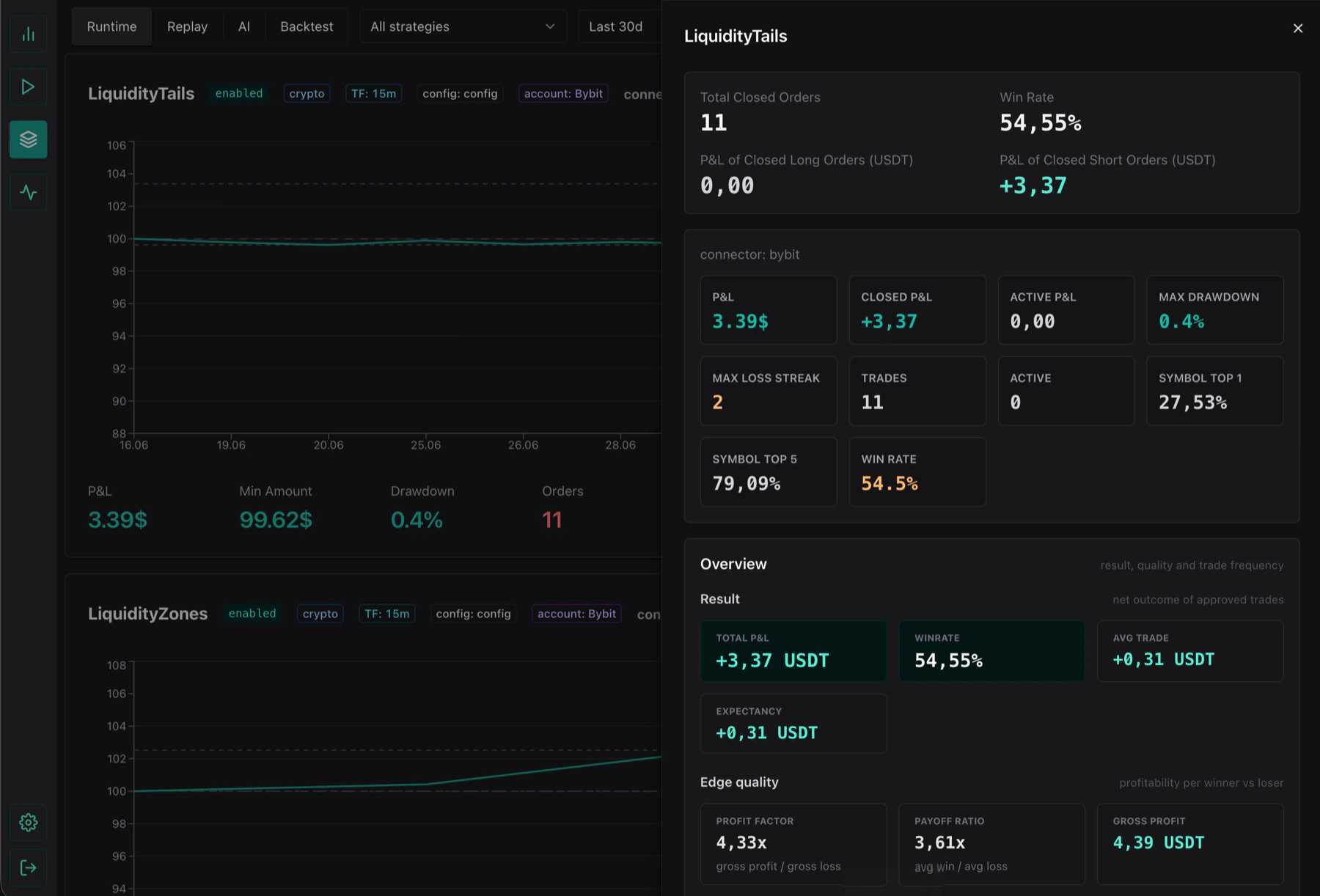
Task: Click the ACTIVE 0 metric card
Action: point(1066,391)
